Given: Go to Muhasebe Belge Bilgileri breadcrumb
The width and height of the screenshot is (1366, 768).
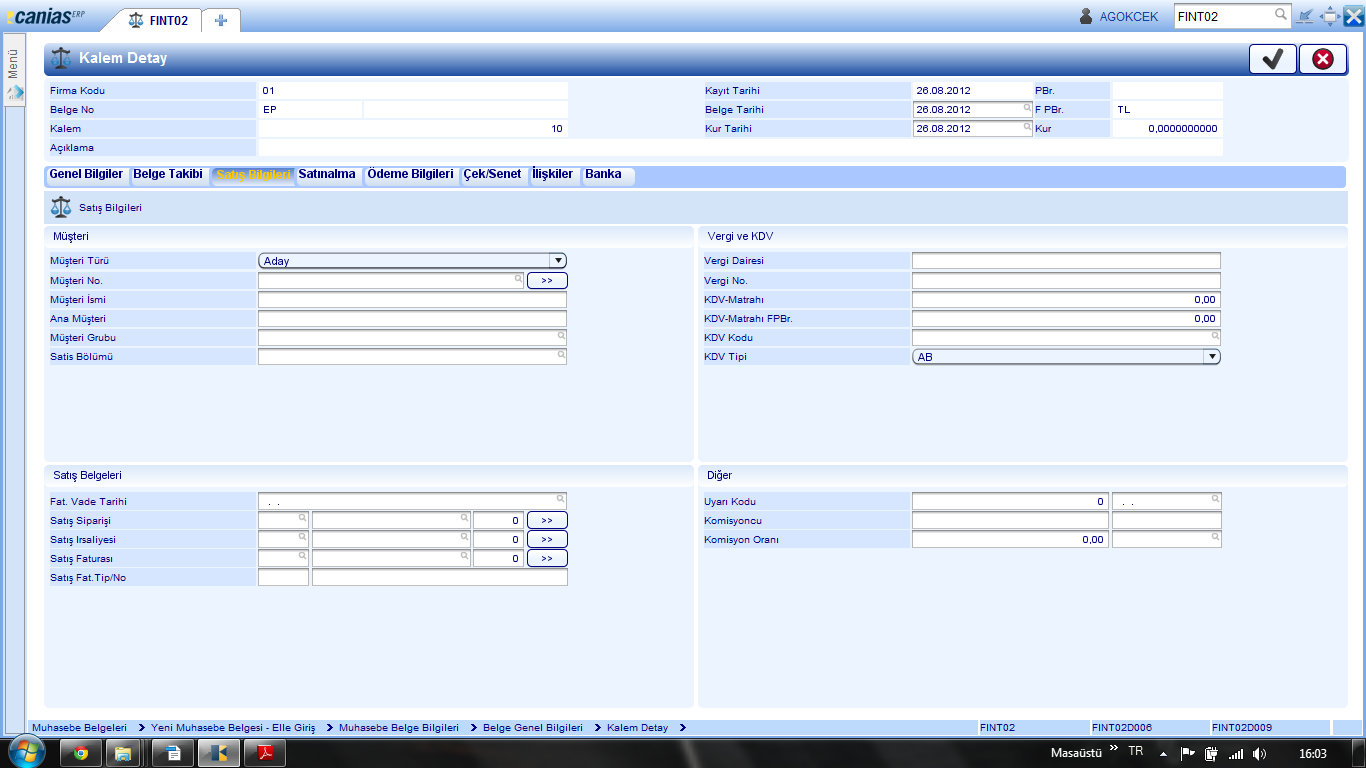Looking at the screenshot, I should pyautogui.click(x=399, y=728).
